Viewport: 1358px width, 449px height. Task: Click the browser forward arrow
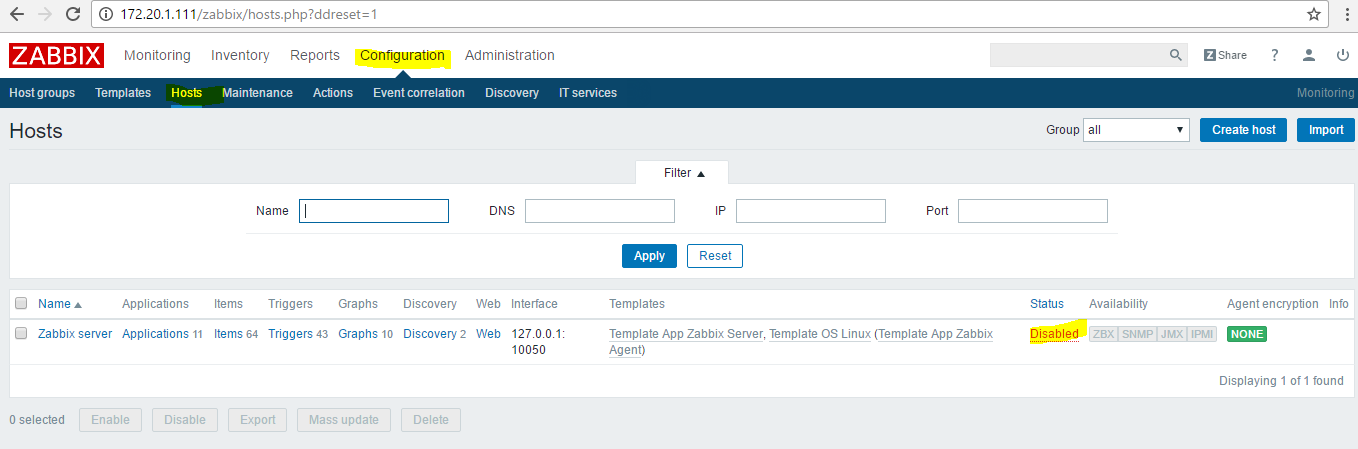pyautogui.click(x=45, y=14)
